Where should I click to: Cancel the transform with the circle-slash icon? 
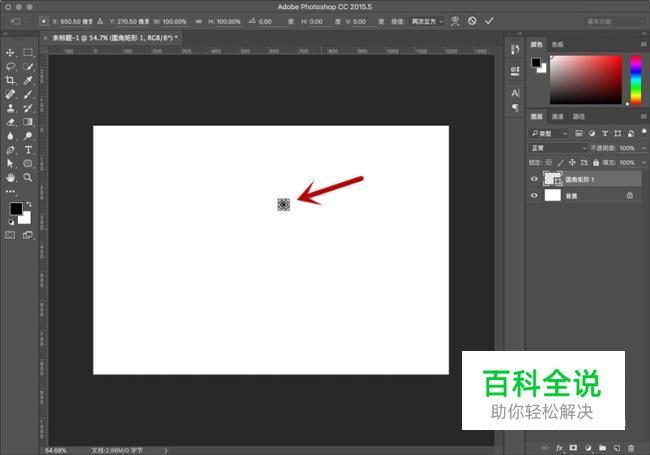(x=472, y=21)
